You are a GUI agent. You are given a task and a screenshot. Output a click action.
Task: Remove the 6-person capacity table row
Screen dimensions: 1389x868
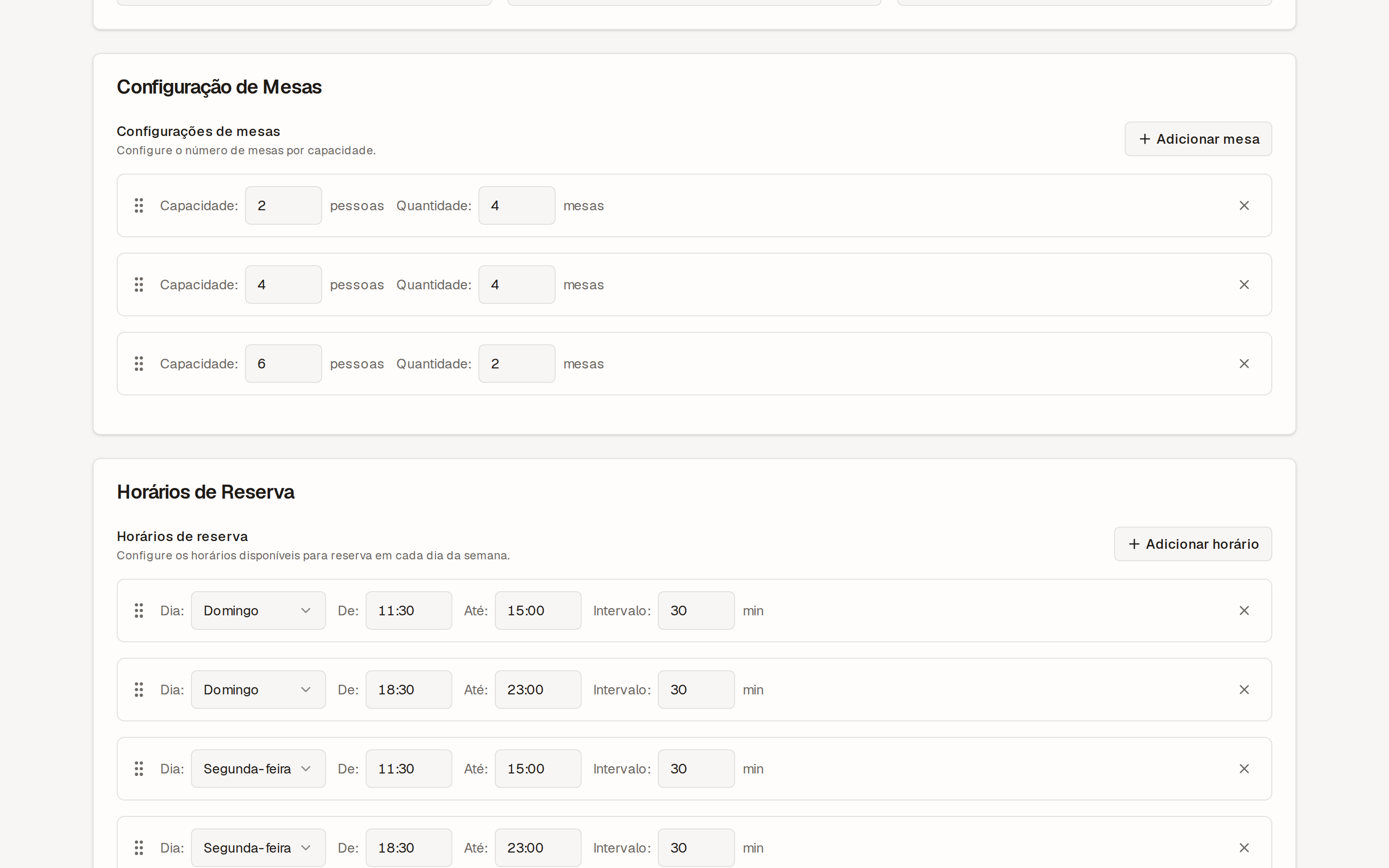point(1244,364)
